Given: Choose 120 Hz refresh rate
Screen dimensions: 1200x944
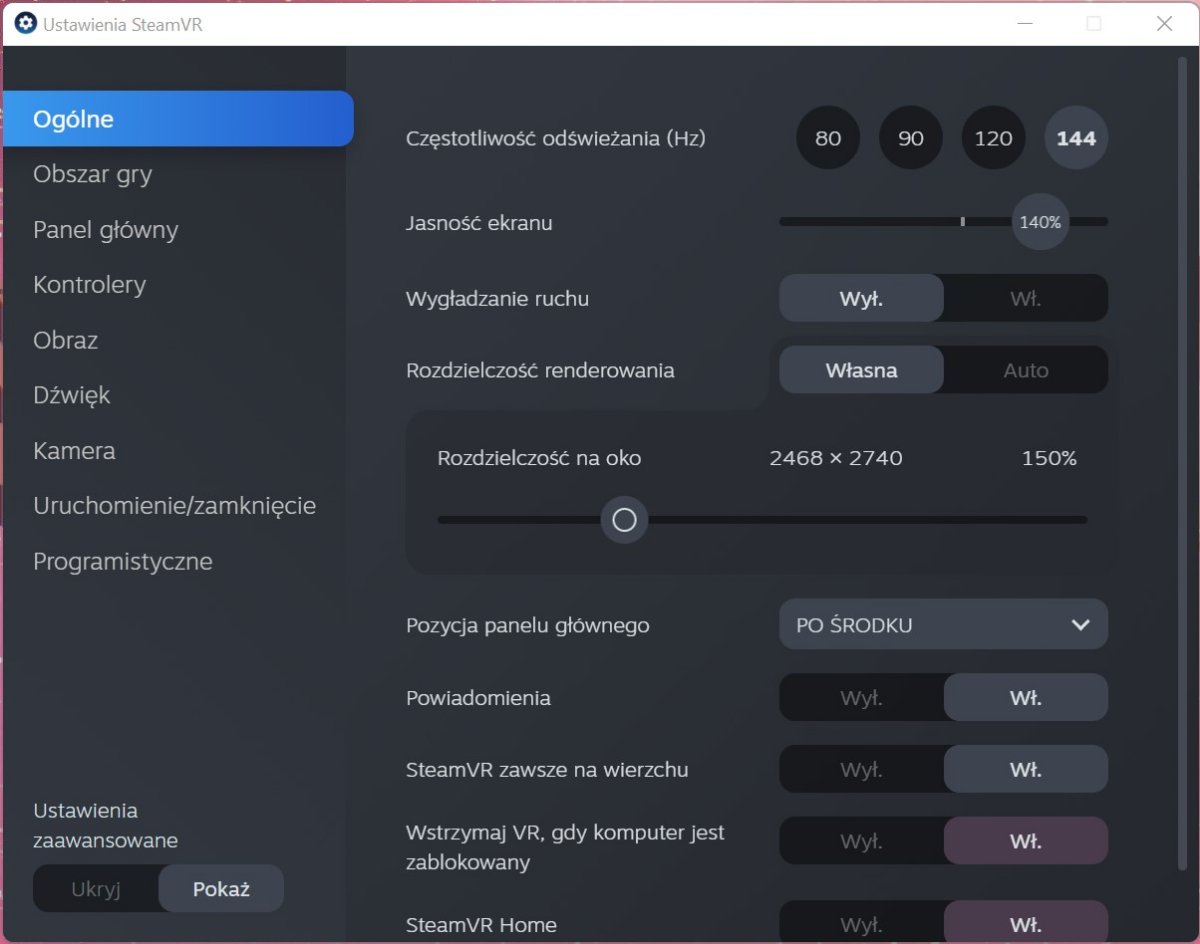Looking at the screenshot, I should pos(993,138).
